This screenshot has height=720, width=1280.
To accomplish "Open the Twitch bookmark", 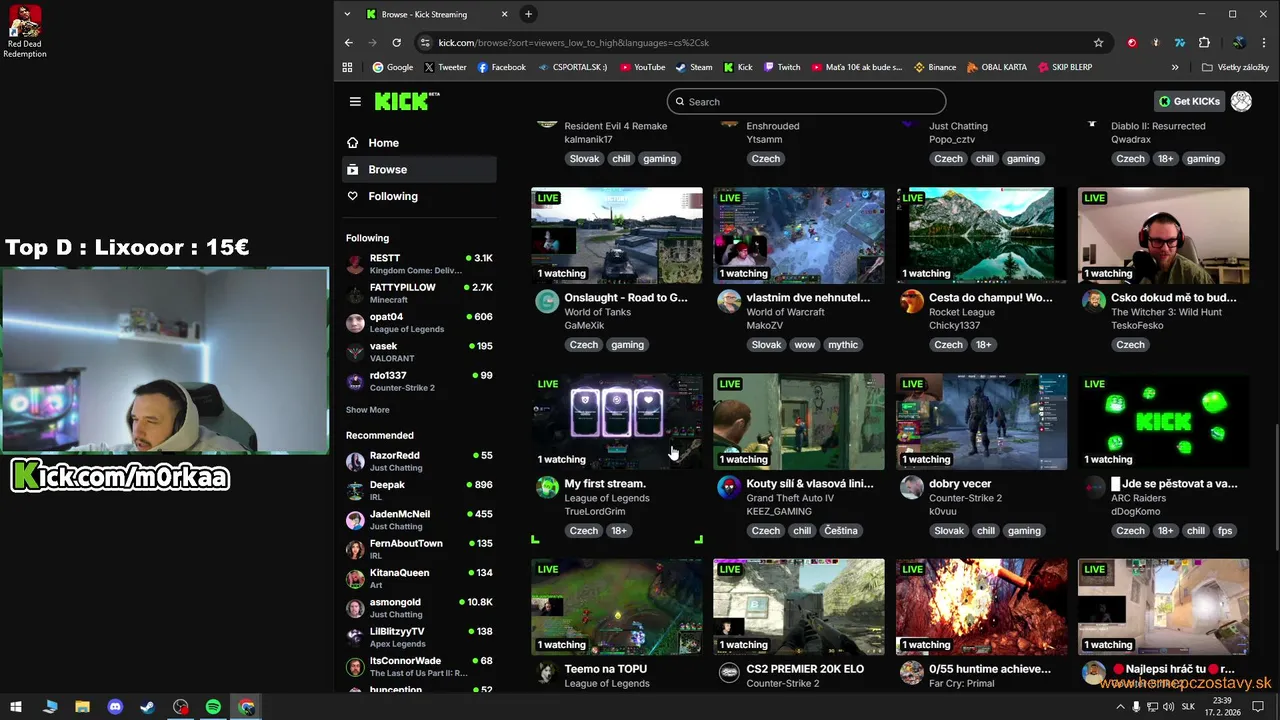I will pyautogui.click(x=782, y=67).
